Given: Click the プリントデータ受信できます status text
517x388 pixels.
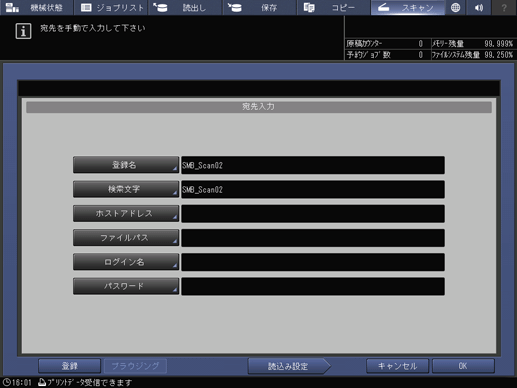Looking at the screenshot, I should click(x=90, y=382).
